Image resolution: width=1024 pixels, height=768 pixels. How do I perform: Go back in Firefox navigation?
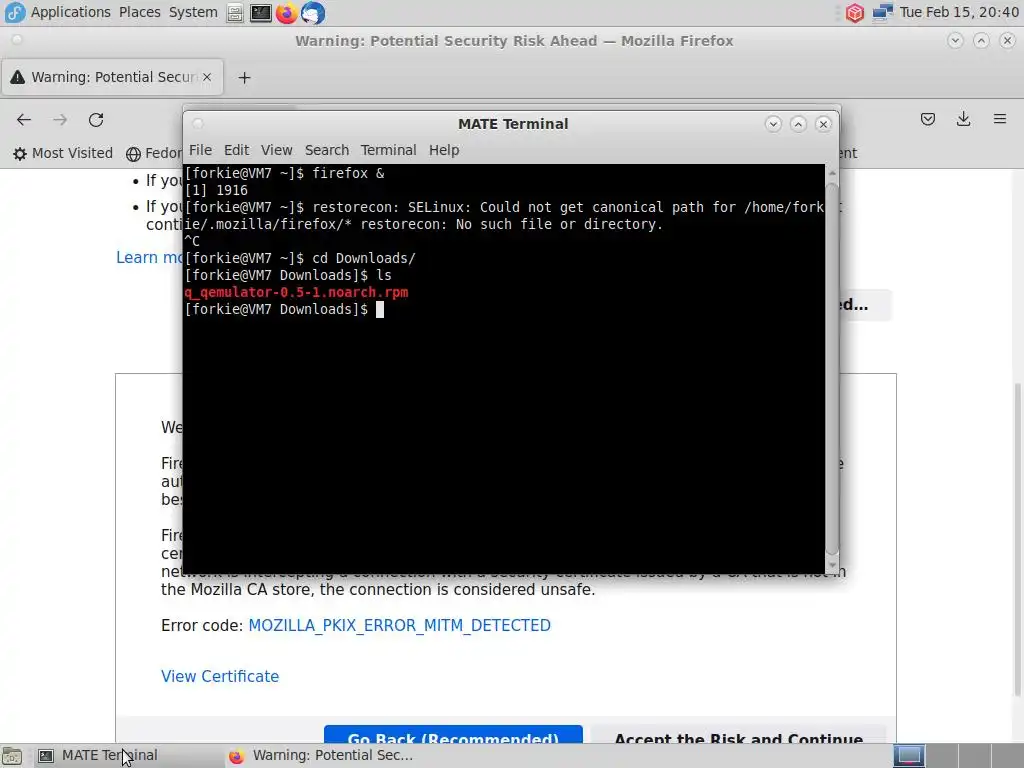24,120
